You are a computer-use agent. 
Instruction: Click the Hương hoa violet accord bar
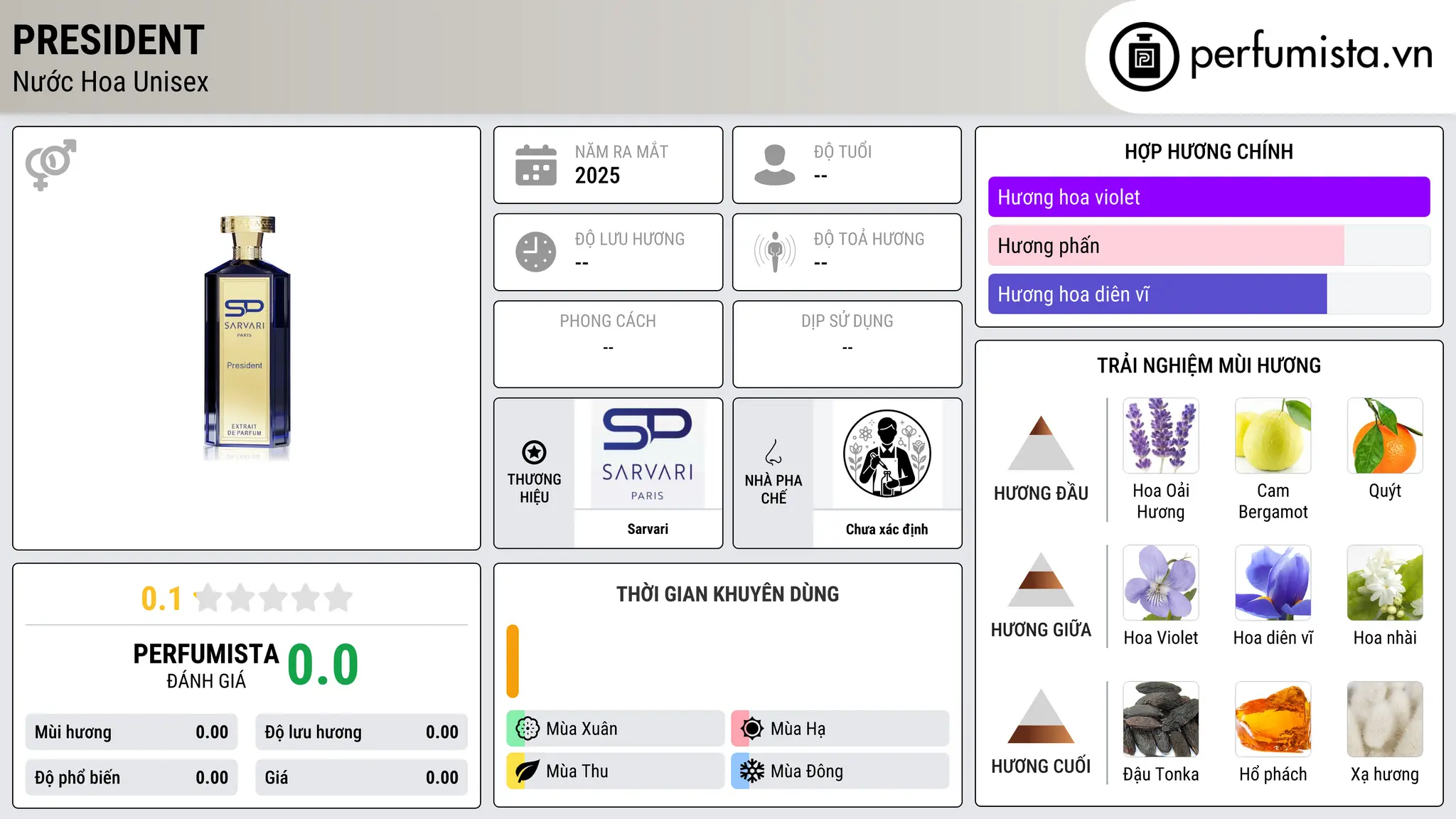coord(1209,197)
